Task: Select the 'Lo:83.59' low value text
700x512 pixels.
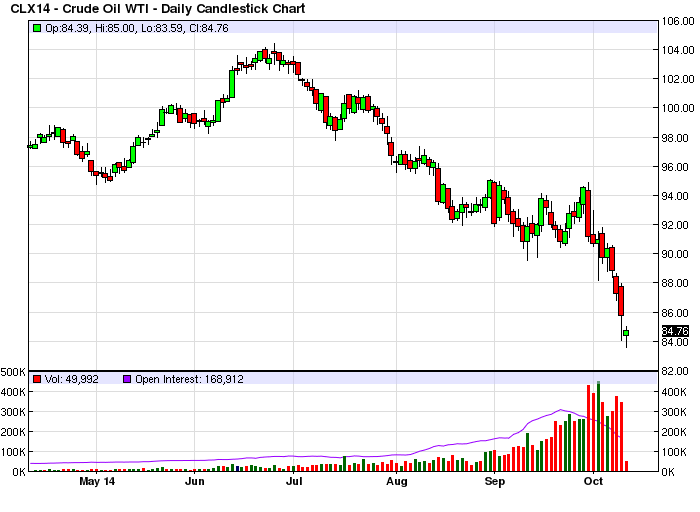Action: (x=163, y=28)
